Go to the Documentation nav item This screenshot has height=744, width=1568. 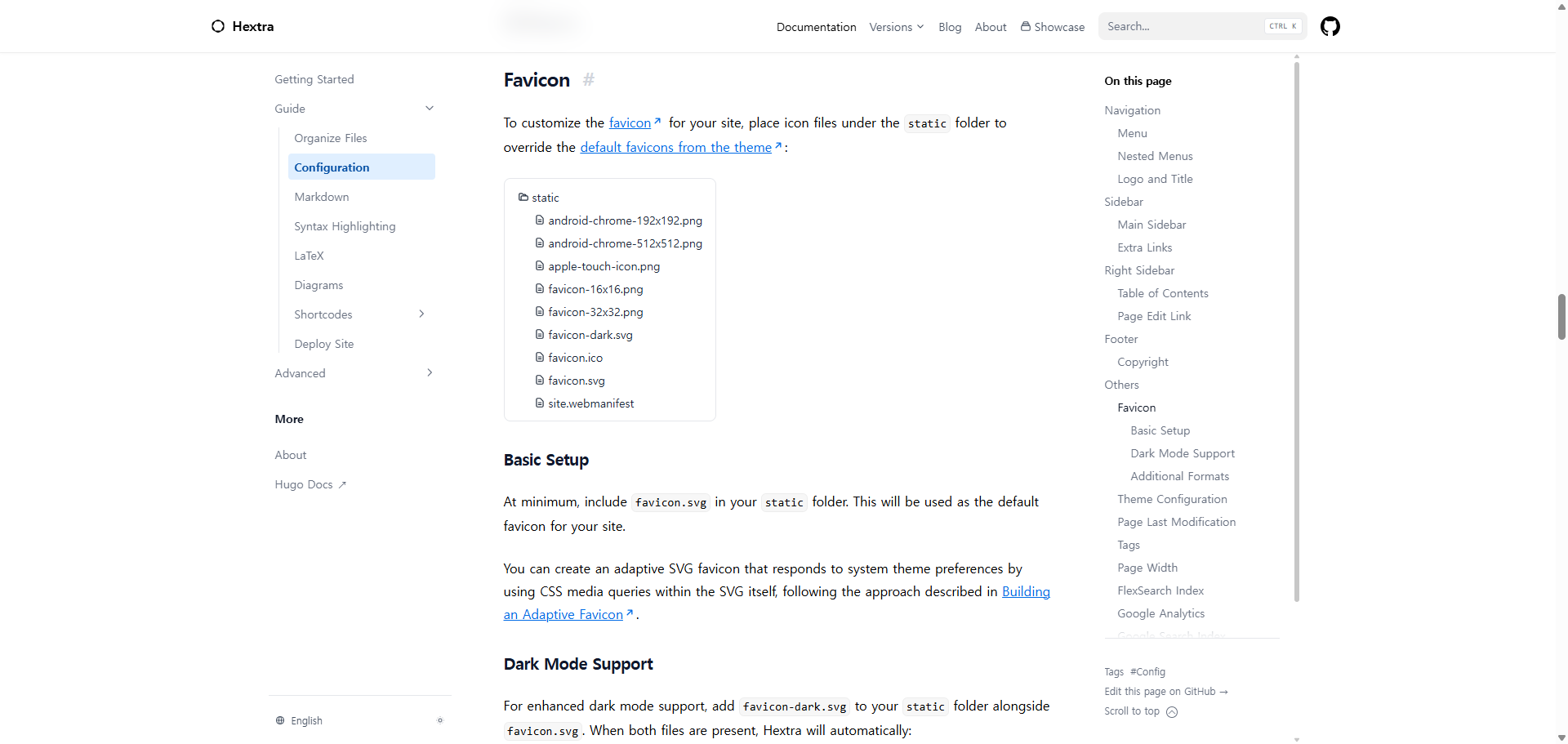[x=816, y=27]
